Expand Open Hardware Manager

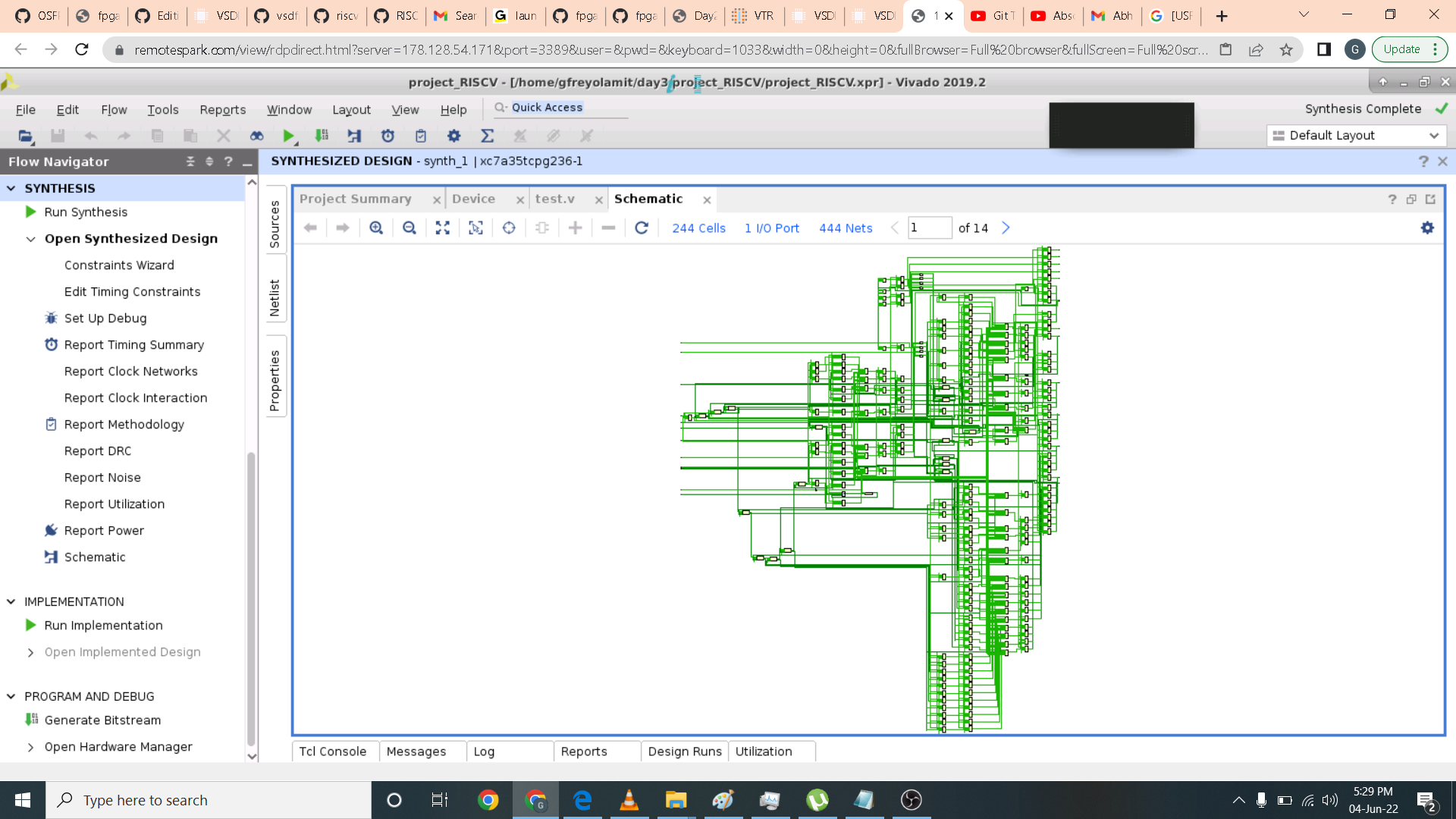point(30,747)
